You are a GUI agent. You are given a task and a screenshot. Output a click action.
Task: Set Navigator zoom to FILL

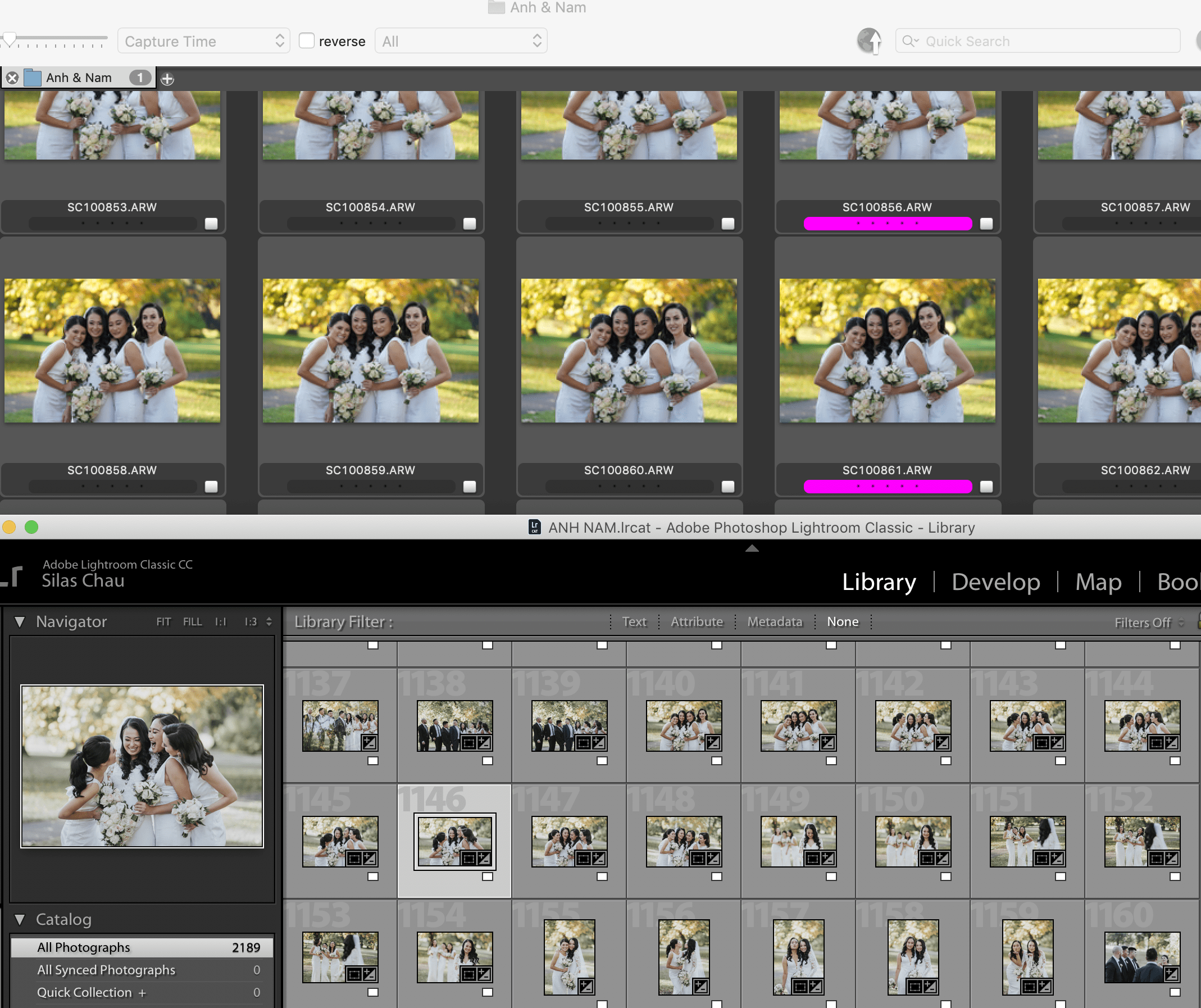tap(192, 622)
